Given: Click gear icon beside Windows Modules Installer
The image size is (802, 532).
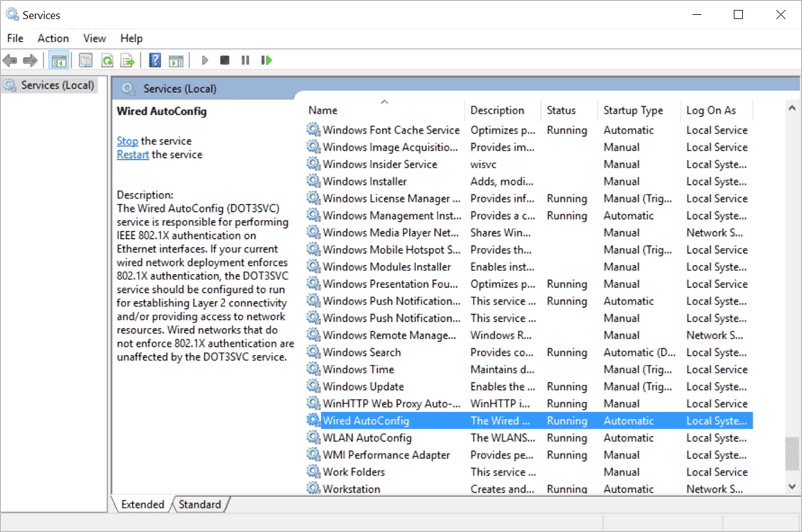Looking at the screenshot, I should click(314, 266).
